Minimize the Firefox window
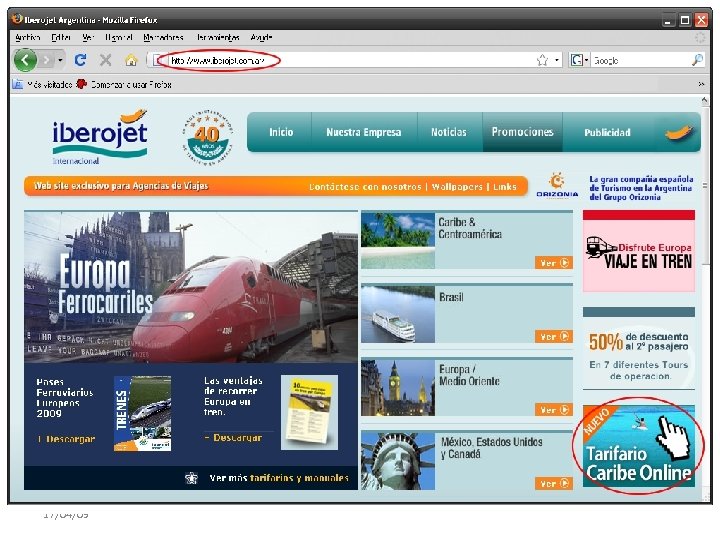The height and width of the screenshot is (540, 720). [x=668, y=20]
